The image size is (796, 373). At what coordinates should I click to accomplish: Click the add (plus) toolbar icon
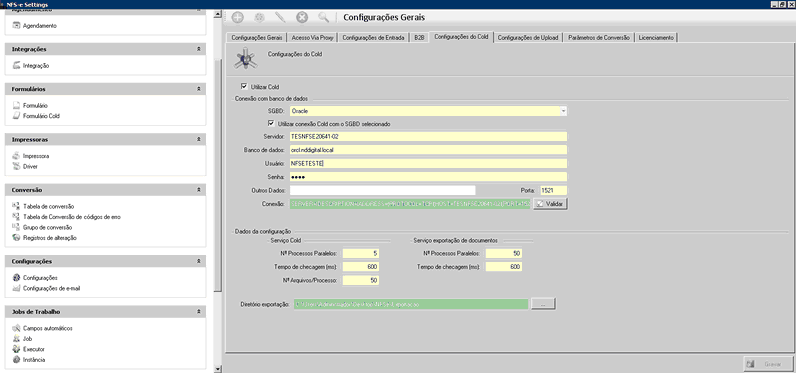click(x=238, y=17)
